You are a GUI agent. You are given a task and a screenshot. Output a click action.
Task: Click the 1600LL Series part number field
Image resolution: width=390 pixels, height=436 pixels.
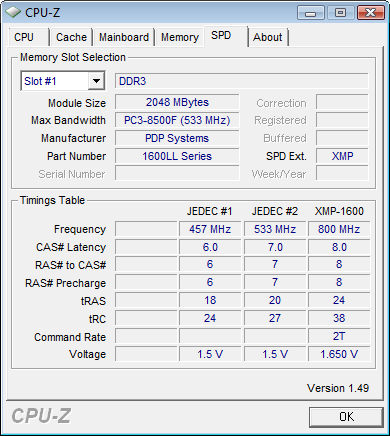tap(177, 156)
